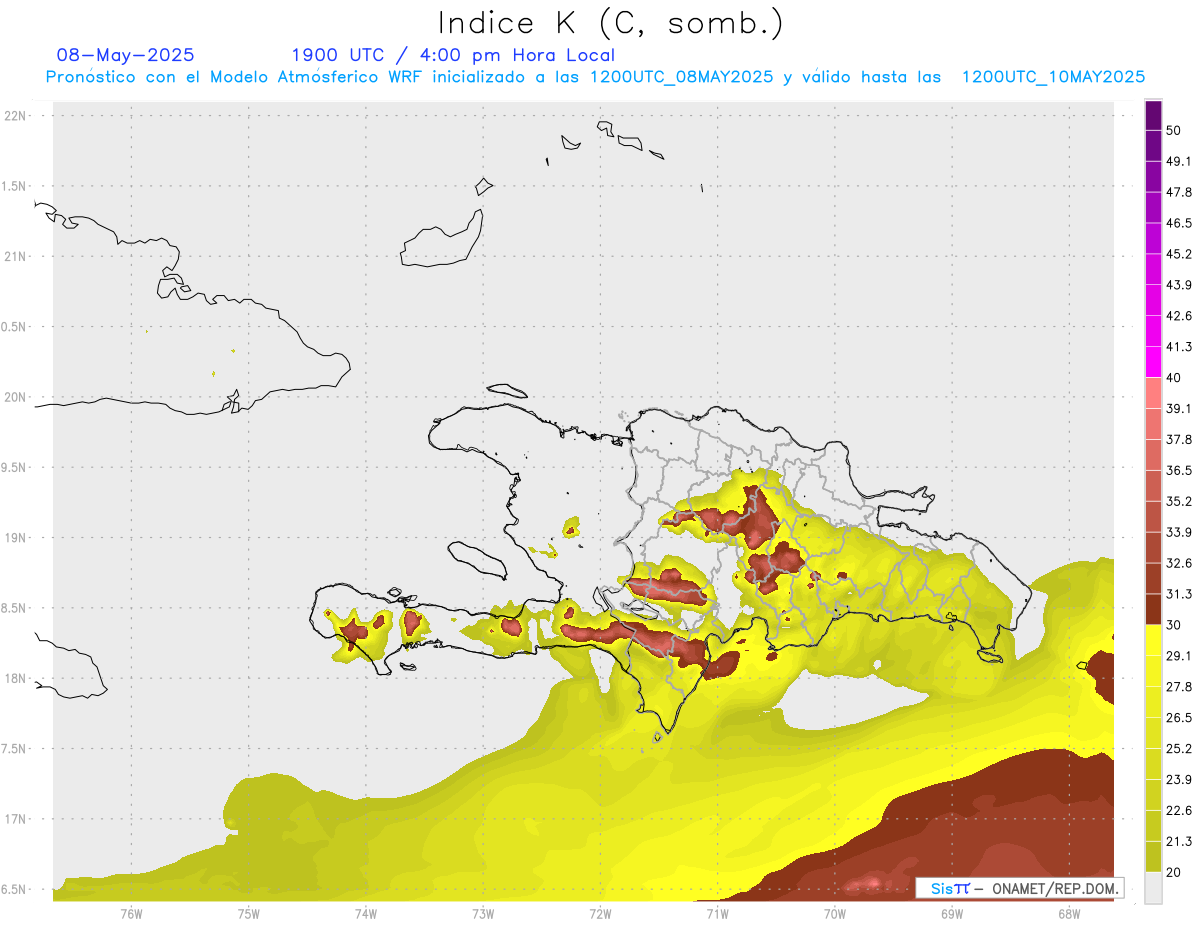The width and height of the screenshot is (1200, 927).
Task: Click the "21N" latitude label
Action: (x=15, y=257)
